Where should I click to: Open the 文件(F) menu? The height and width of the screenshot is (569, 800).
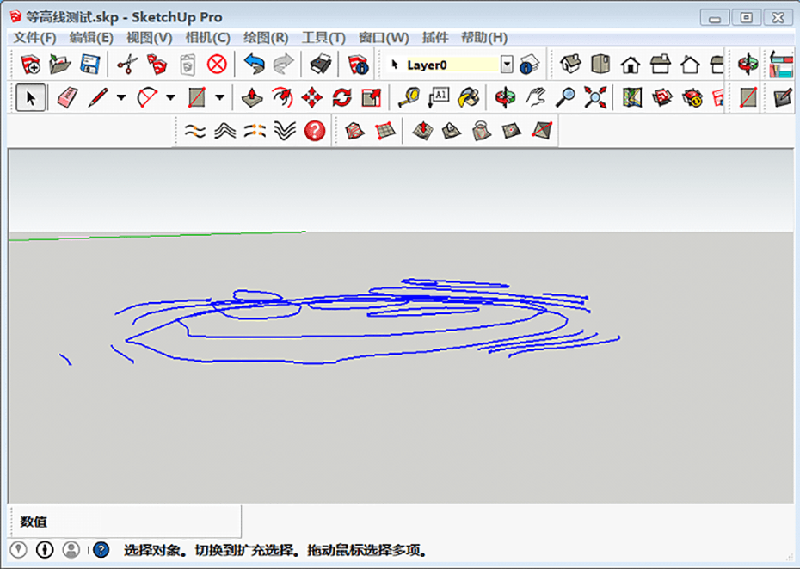coord(34,38)
